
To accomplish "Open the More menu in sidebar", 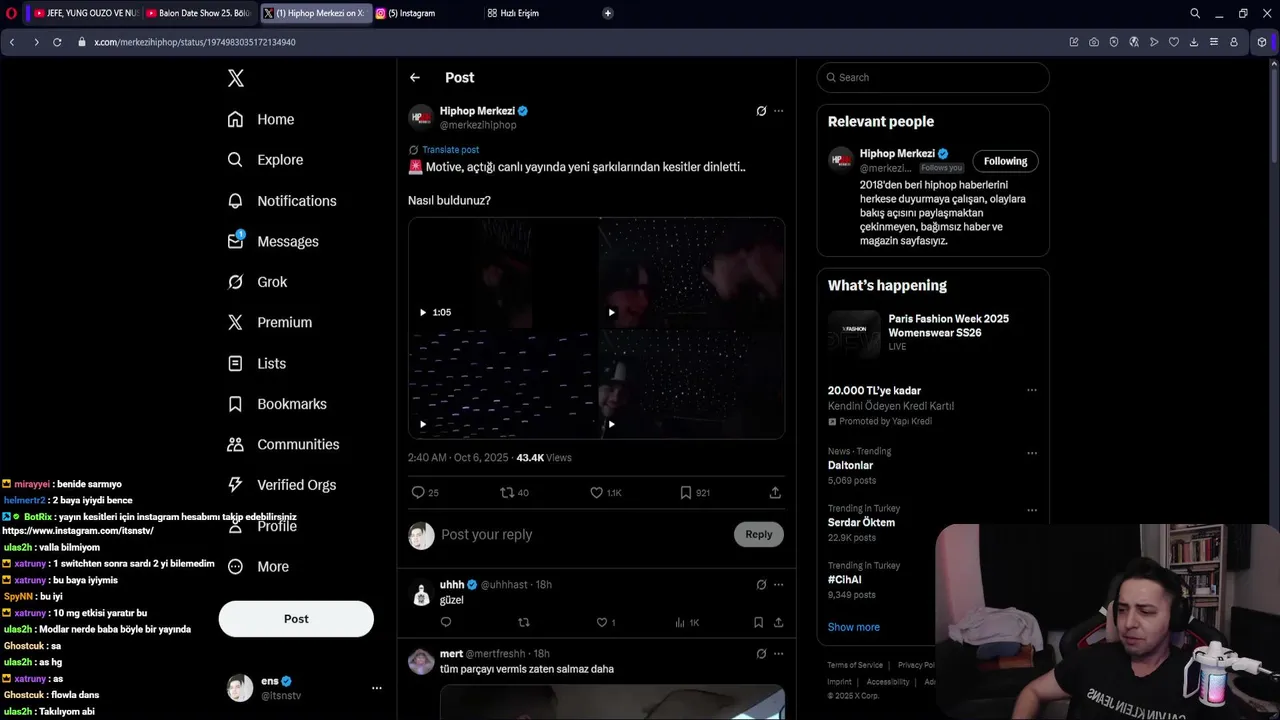I will [x=258, y=566].
